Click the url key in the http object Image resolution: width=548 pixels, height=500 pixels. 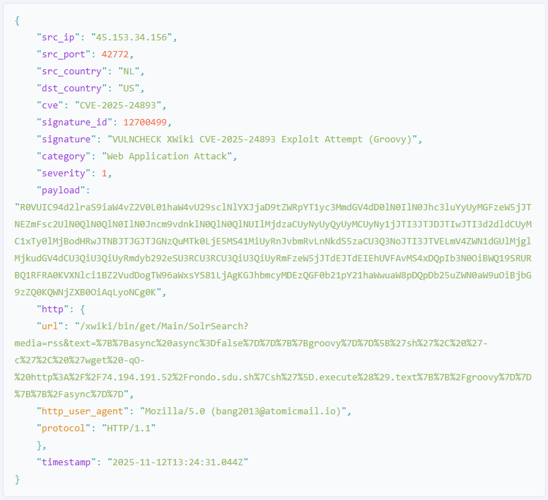pos(50,326)
